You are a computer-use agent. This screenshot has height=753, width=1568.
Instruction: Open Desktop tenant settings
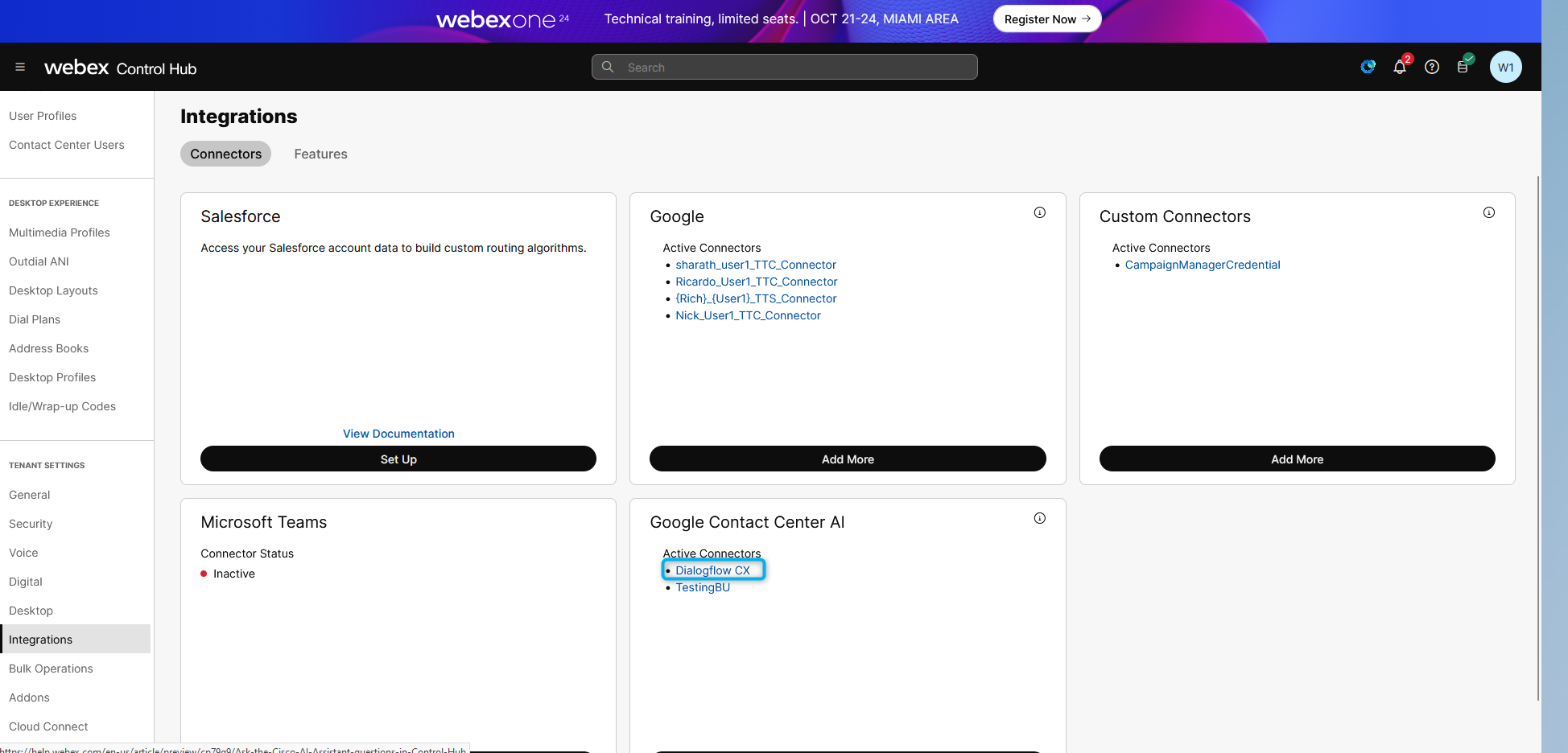[31, 611]
